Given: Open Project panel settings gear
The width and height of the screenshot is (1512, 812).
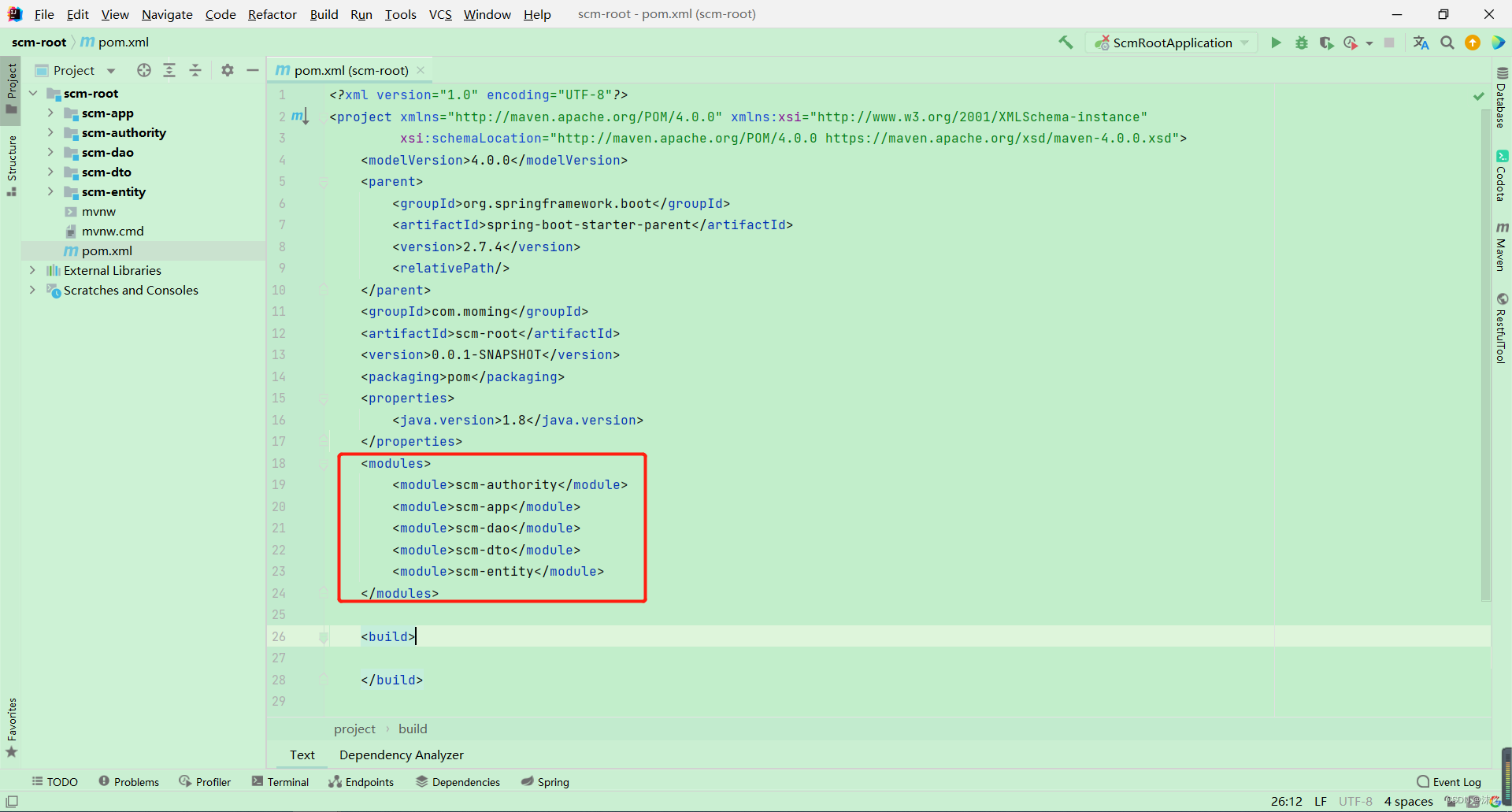Looking at the screenshot, I should tap(228, 70).
